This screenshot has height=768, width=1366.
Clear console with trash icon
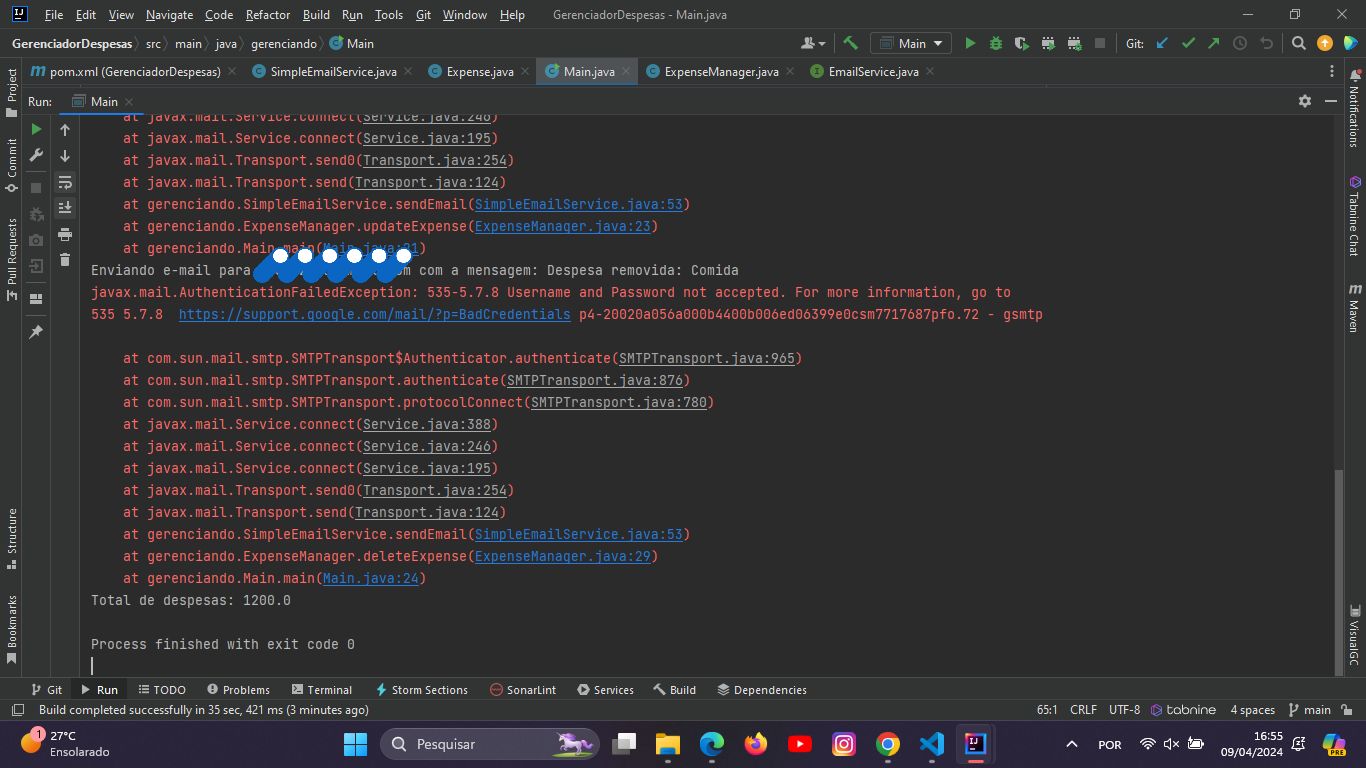[x=65, y=260]
